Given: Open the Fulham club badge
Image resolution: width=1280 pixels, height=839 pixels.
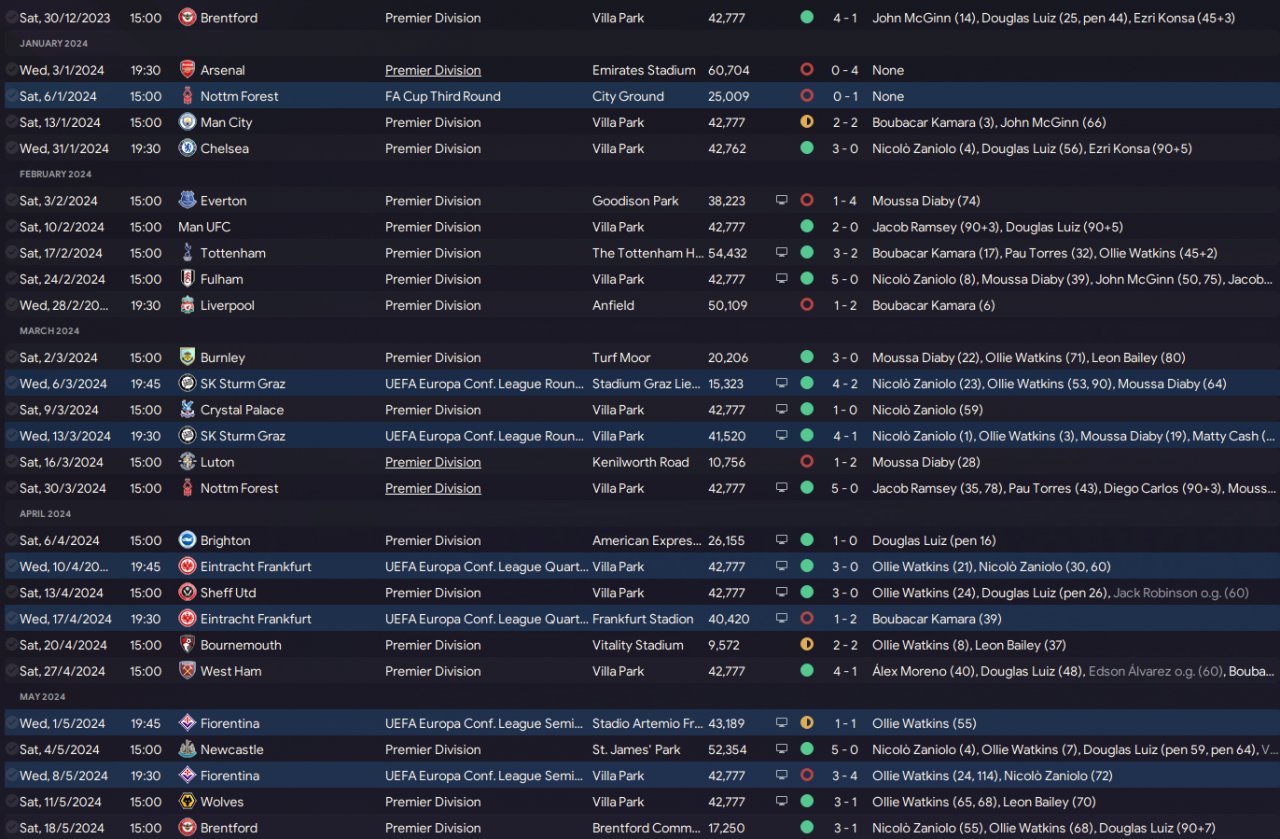Looking at the screenshot, I should tap(187, 279).
